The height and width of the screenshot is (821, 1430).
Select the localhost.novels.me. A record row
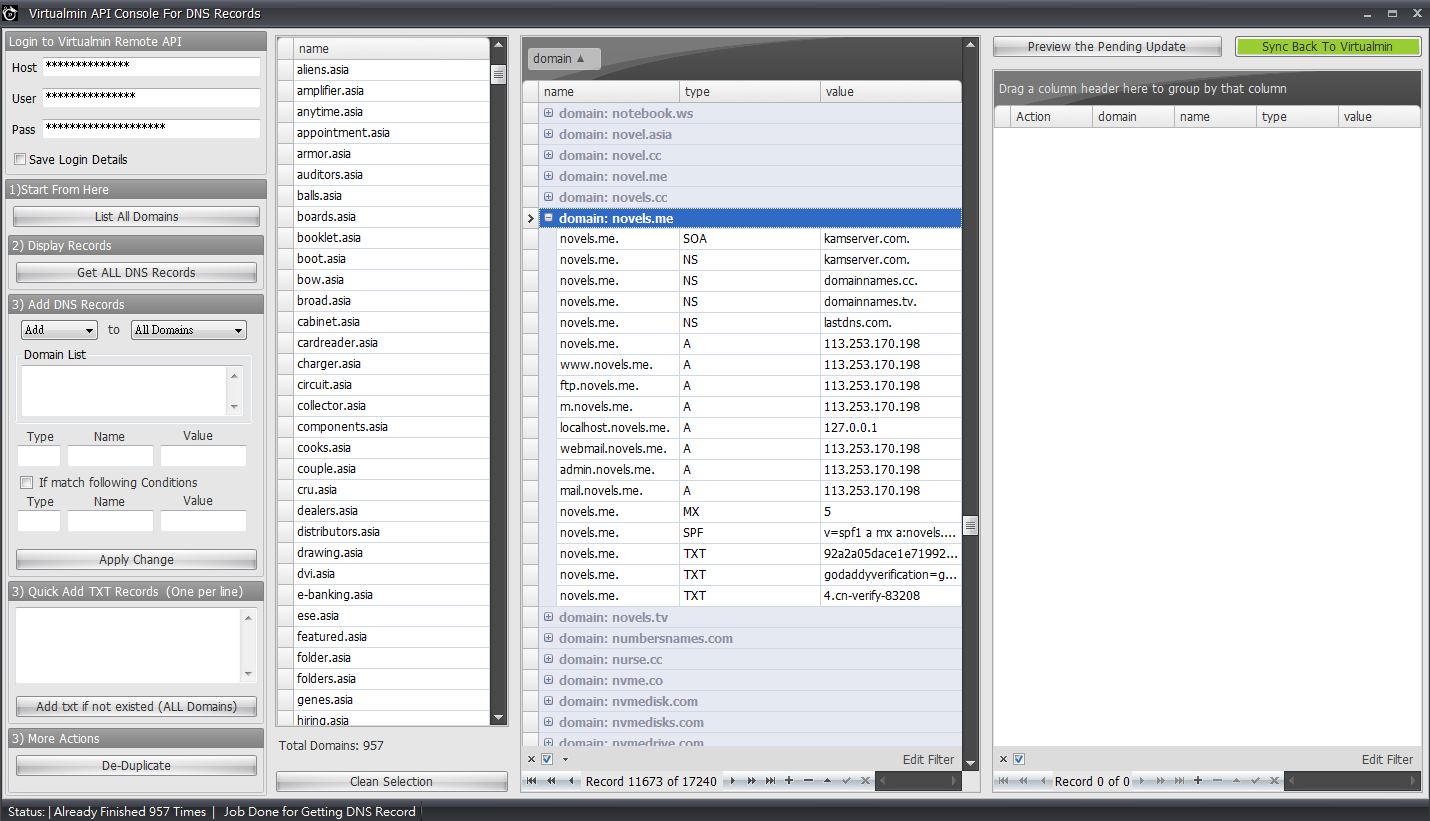click(759, 427)
